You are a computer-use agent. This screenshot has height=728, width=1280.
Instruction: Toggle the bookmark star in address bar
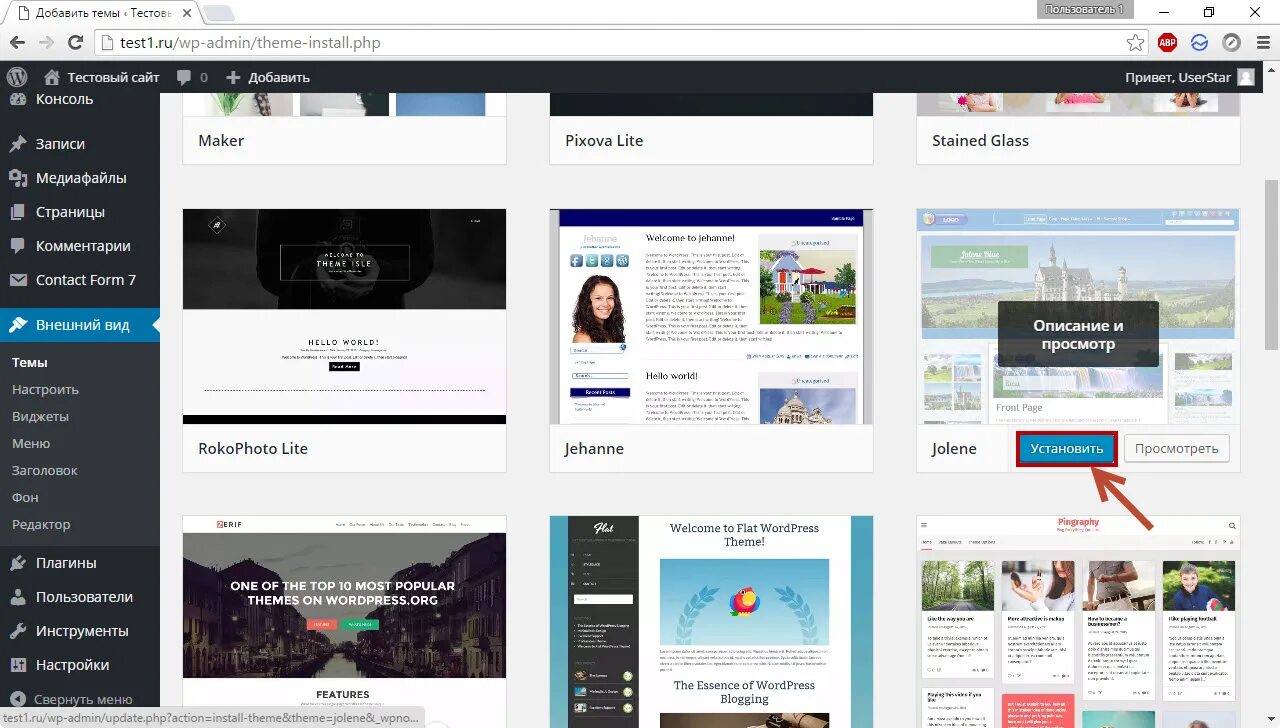click(x=1135, y=42)
